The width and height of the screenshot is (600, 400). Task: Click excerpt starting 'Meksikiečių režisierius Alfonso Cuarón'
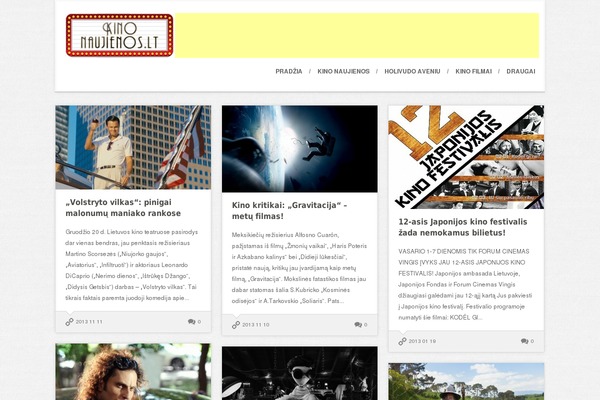click(299, 268)
